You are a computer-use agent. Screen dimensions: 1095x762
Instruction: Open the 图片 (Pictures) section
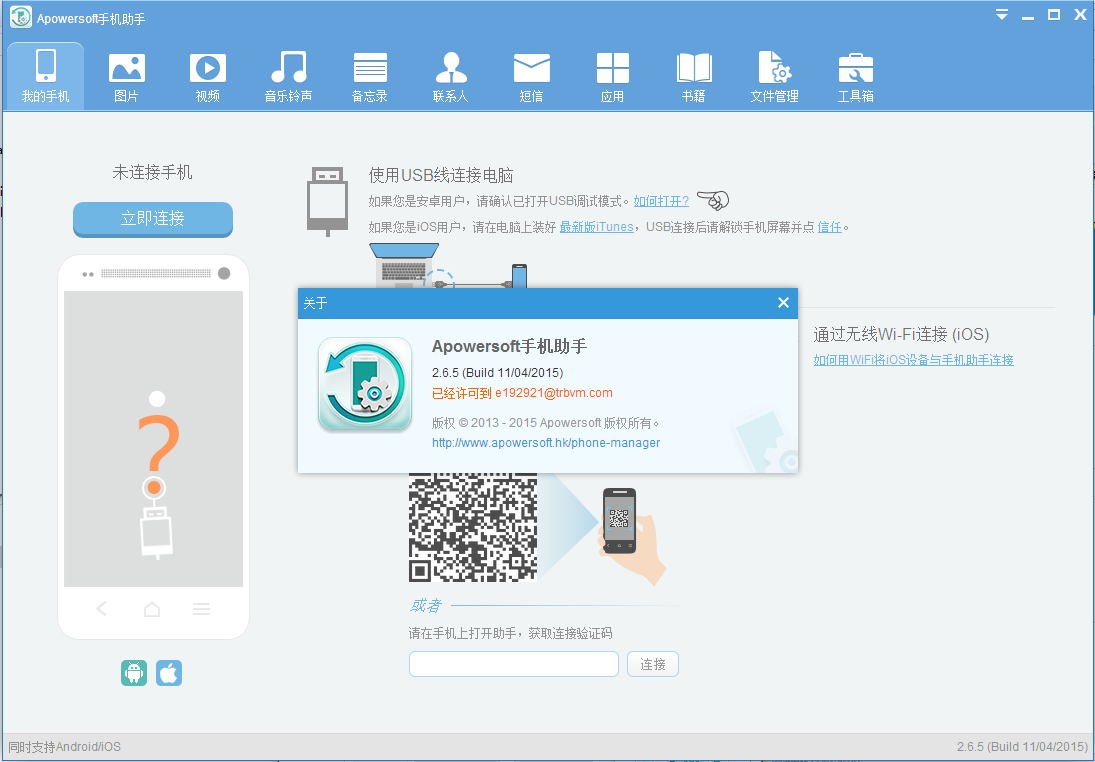point(126,76)
